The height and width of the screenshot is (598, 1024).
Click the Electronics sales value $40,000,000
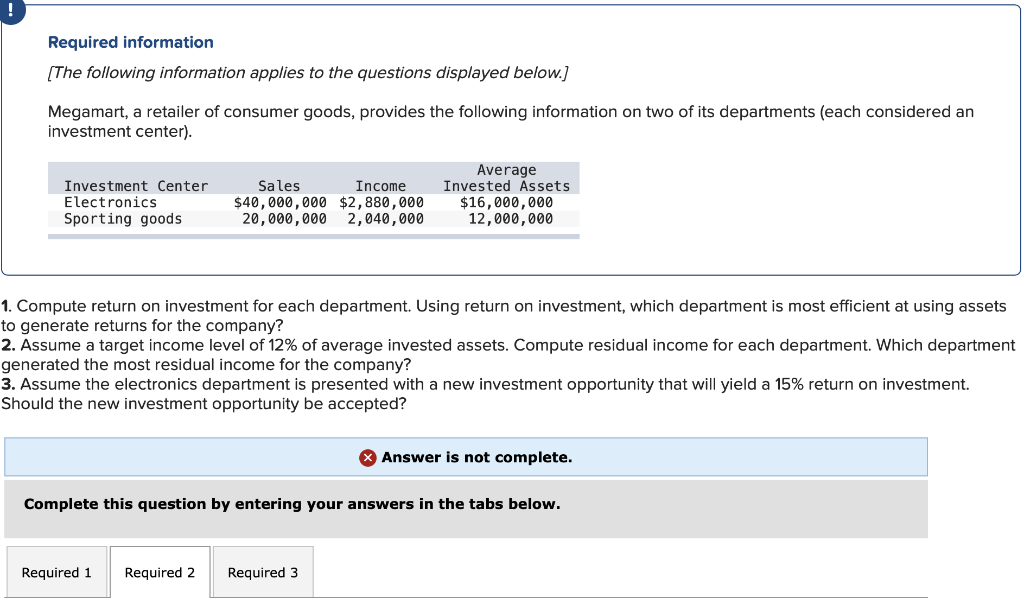pos(280,202)
